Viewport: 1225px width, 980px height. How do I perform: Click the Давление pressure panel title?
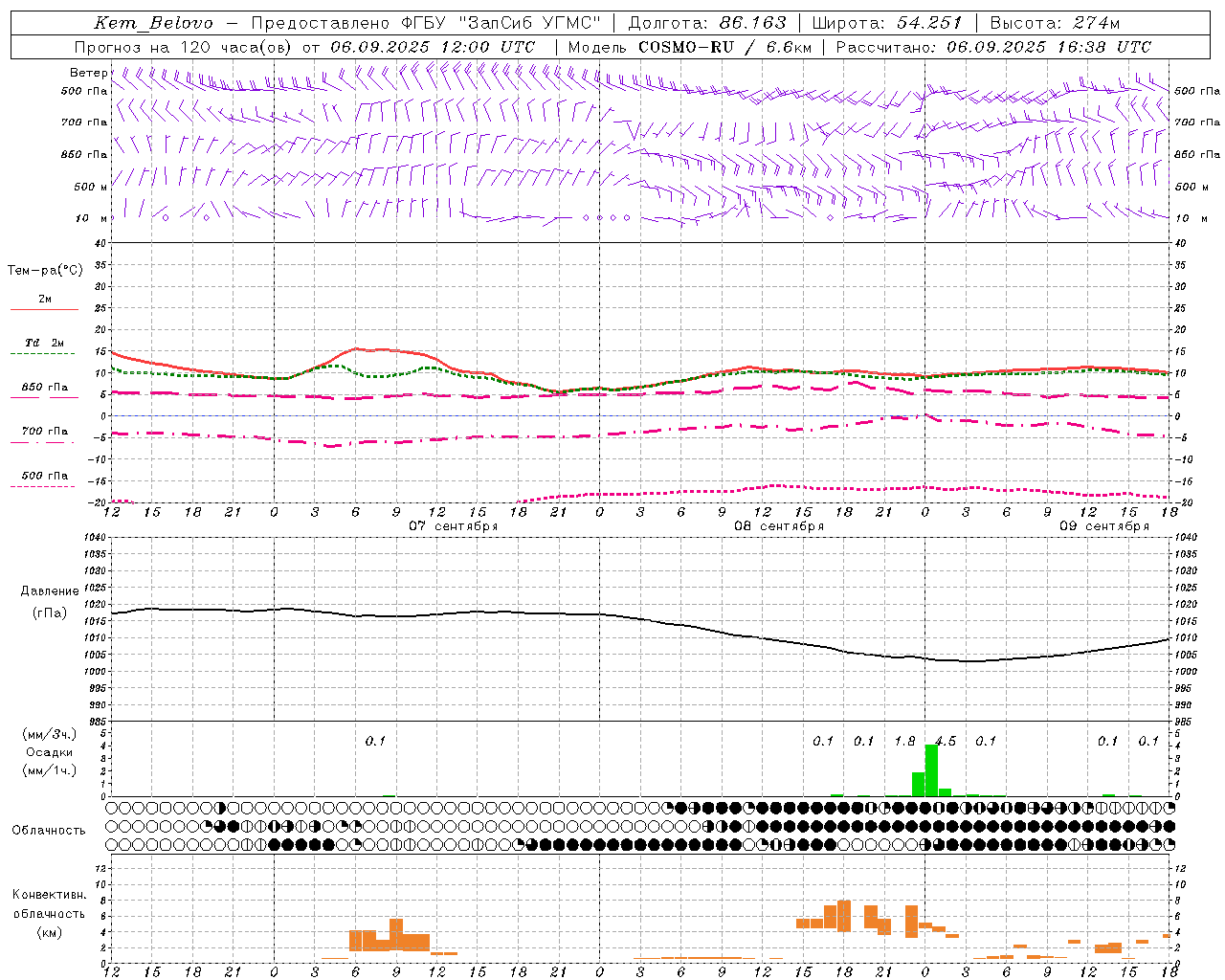point(50,591)
